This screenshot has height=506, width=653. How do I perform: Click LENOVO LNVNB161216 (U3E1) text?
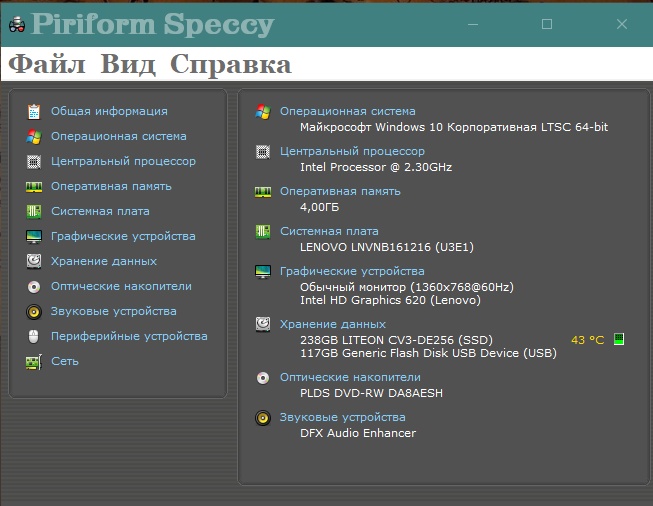pyautogui.click(x=387, y=247)
